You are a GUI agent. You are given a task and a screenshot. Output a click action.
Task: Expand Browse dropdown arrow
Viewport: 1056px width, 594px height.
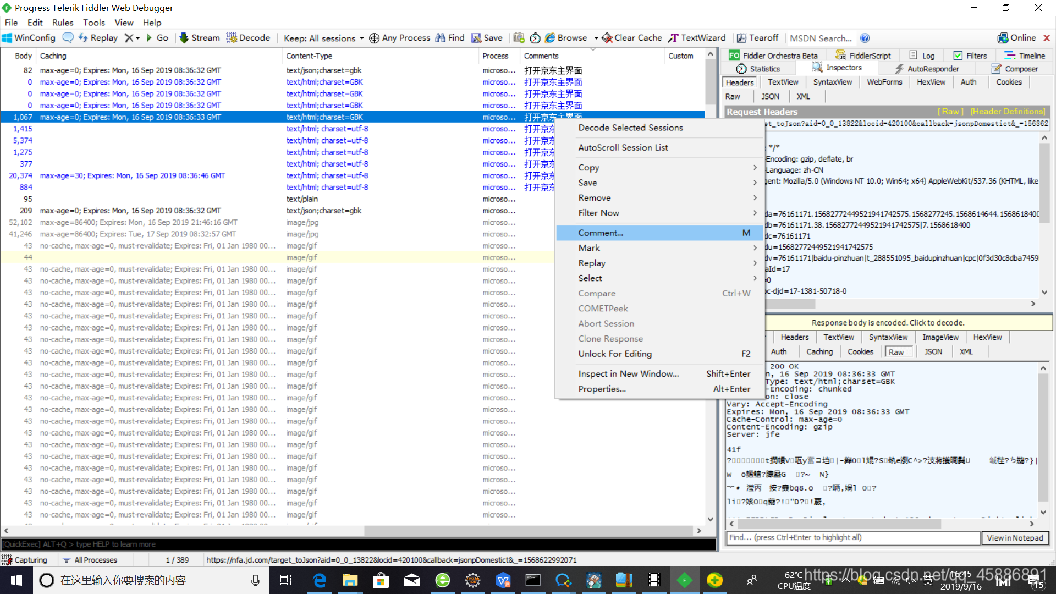(596, 38)
